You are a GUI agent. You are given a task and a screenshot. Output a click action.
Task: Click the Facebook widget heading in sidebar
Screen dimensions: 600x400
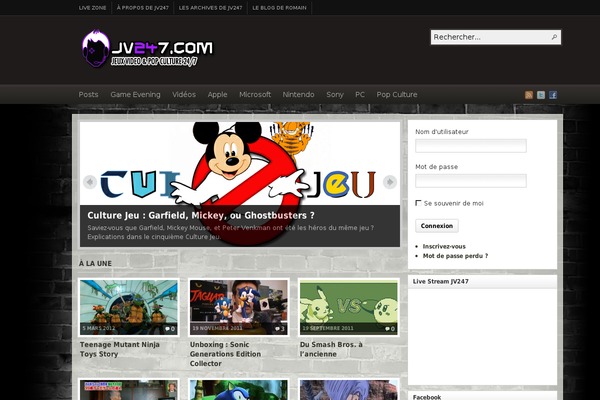[427, 397]
